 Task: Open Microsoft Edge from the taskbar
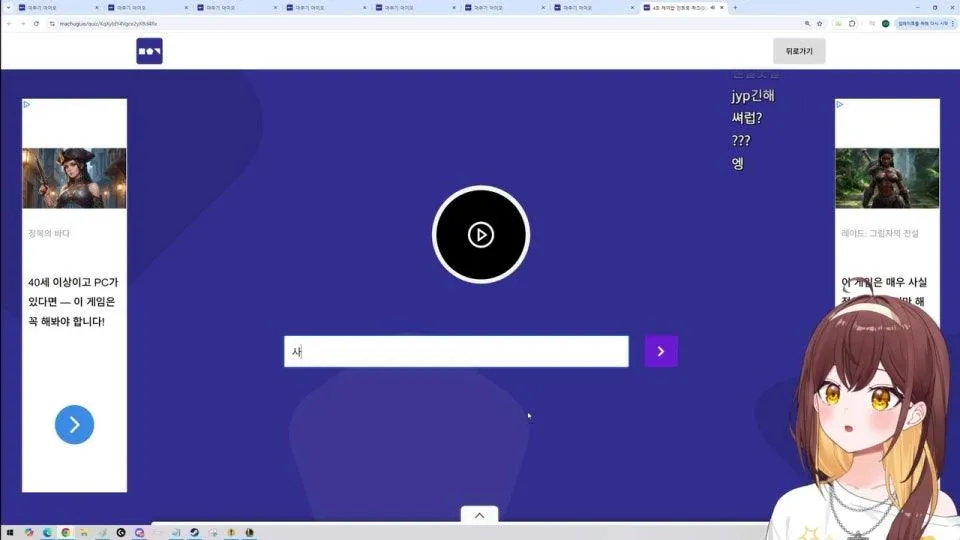tap(47, 533)
